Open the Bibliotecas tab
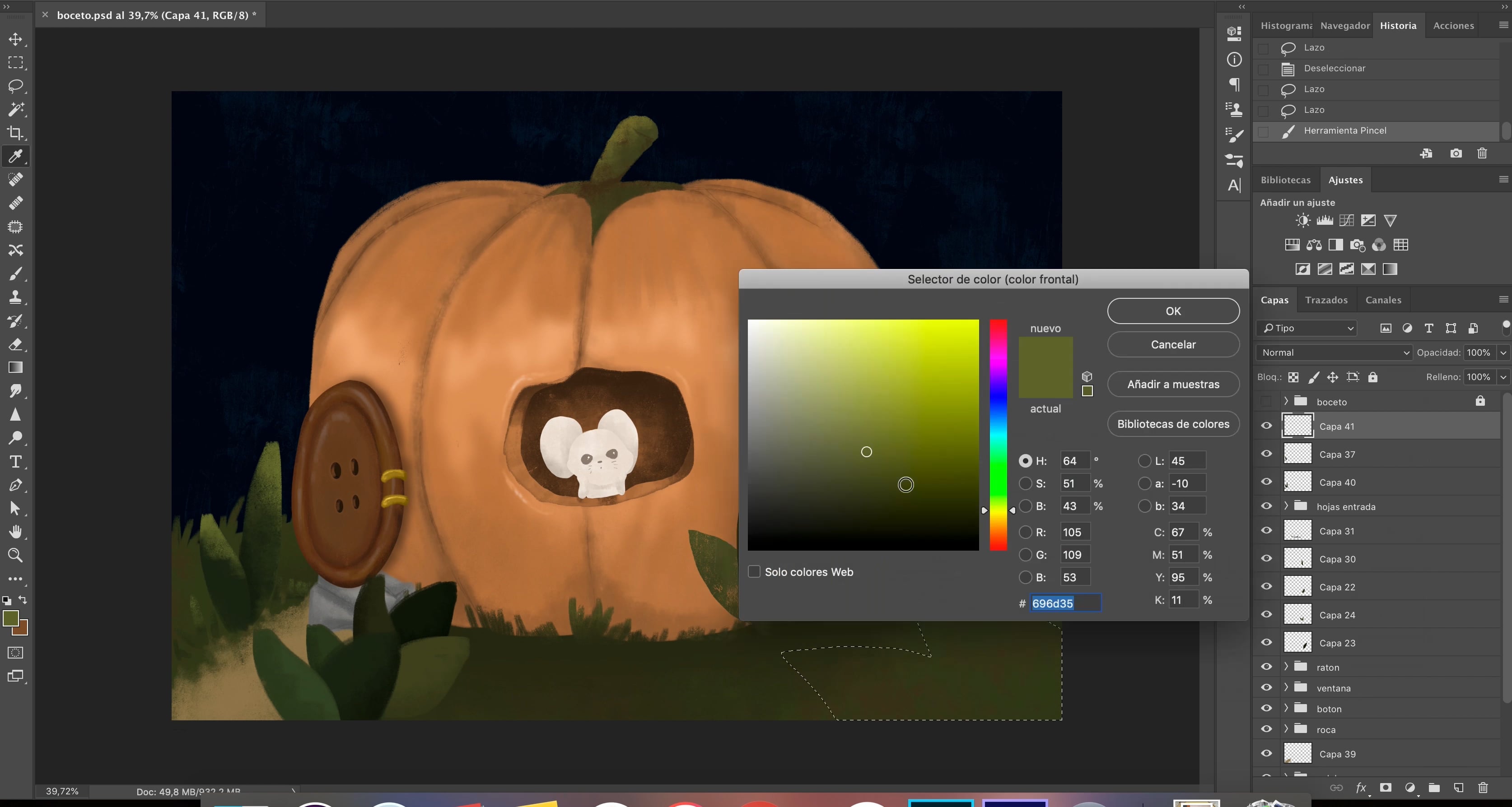This screenshot has height=807, width=1512. pos(1285,180)
